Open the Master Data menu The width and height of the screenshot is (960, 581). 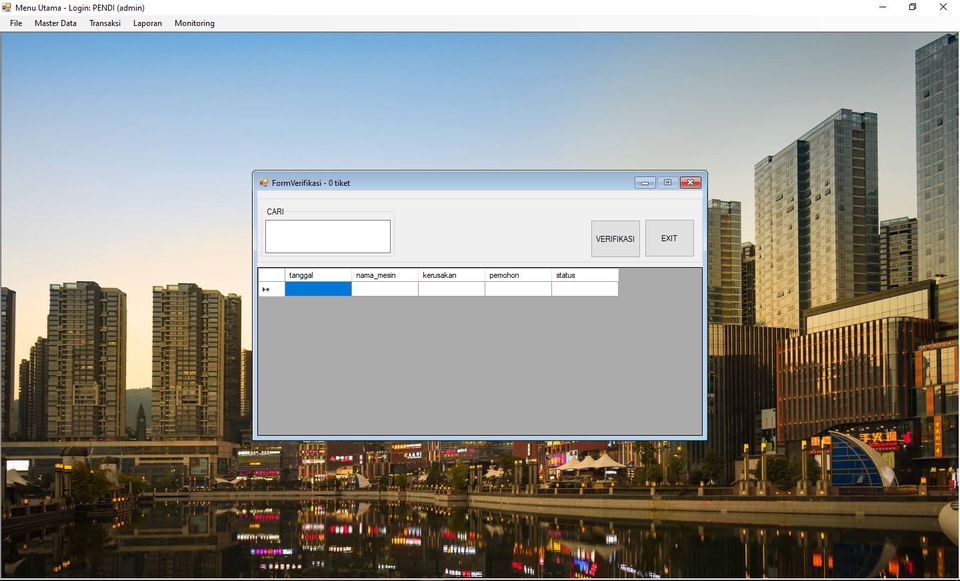pyautogui.click(x=55, y=23)
